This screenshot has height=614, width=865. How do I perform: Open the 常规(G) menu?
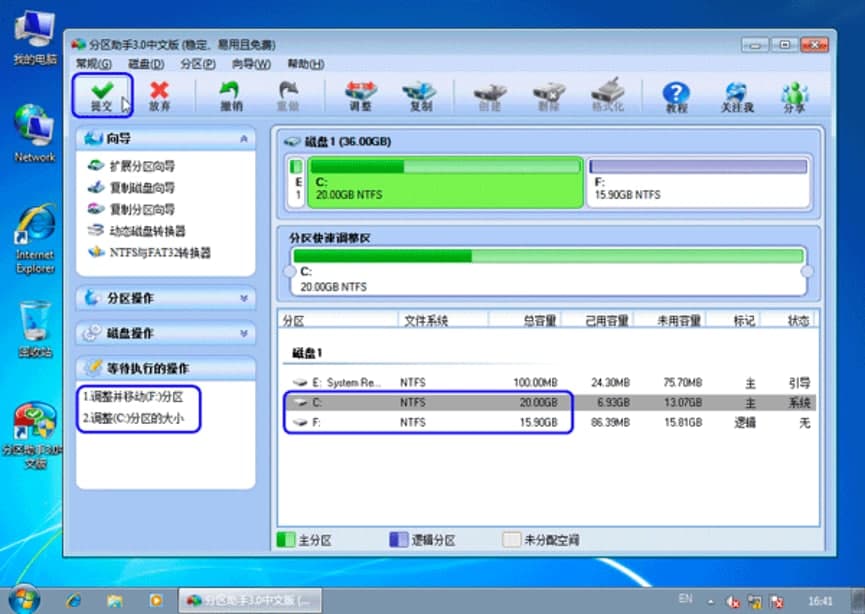(x=93, y=64)
